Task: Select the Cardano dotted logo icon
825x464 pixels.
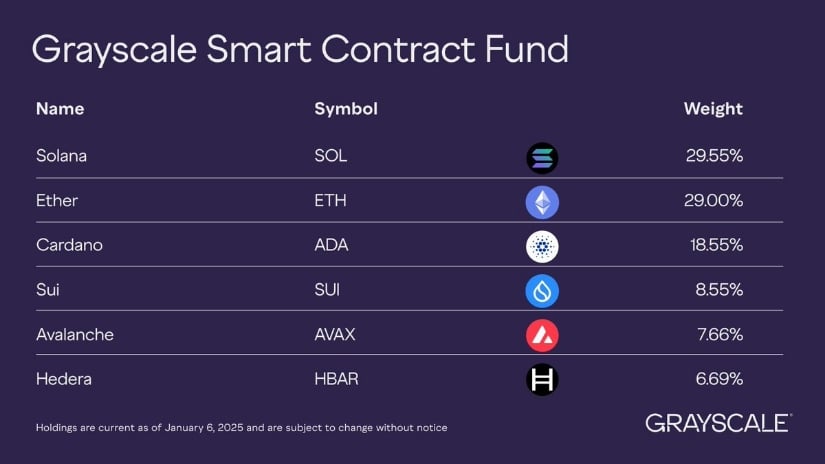Action: (542, 246)
